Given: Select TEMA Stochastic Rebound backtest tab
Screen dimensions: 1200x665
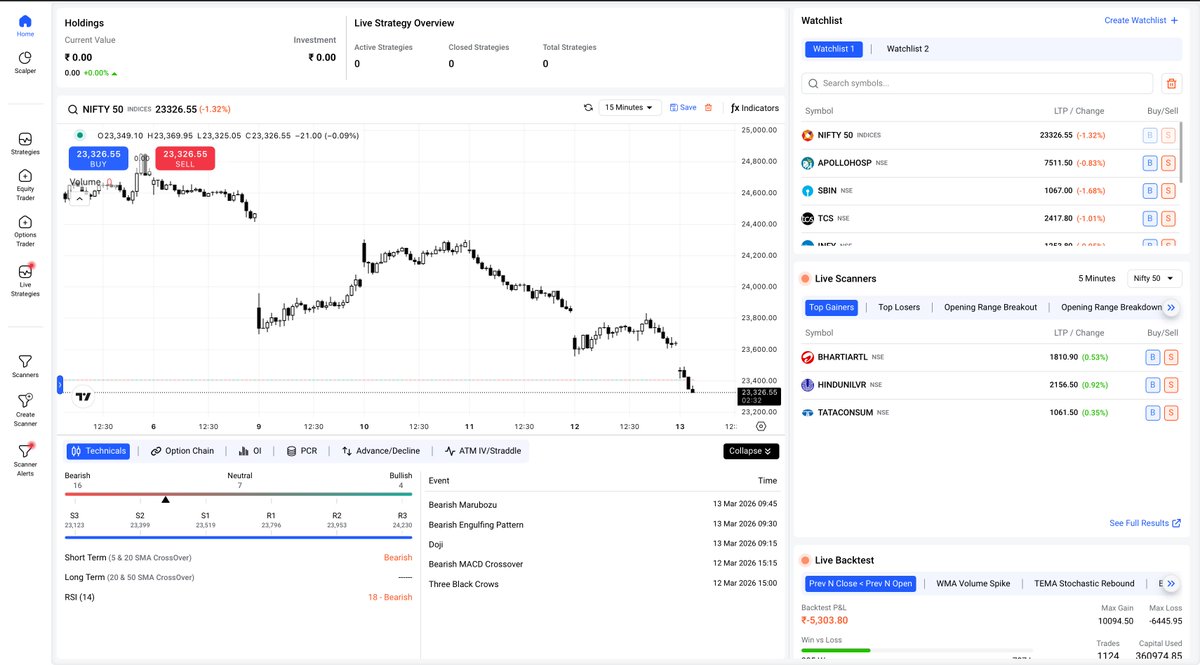Looking at the screenshot, I should click(1084, 584).
